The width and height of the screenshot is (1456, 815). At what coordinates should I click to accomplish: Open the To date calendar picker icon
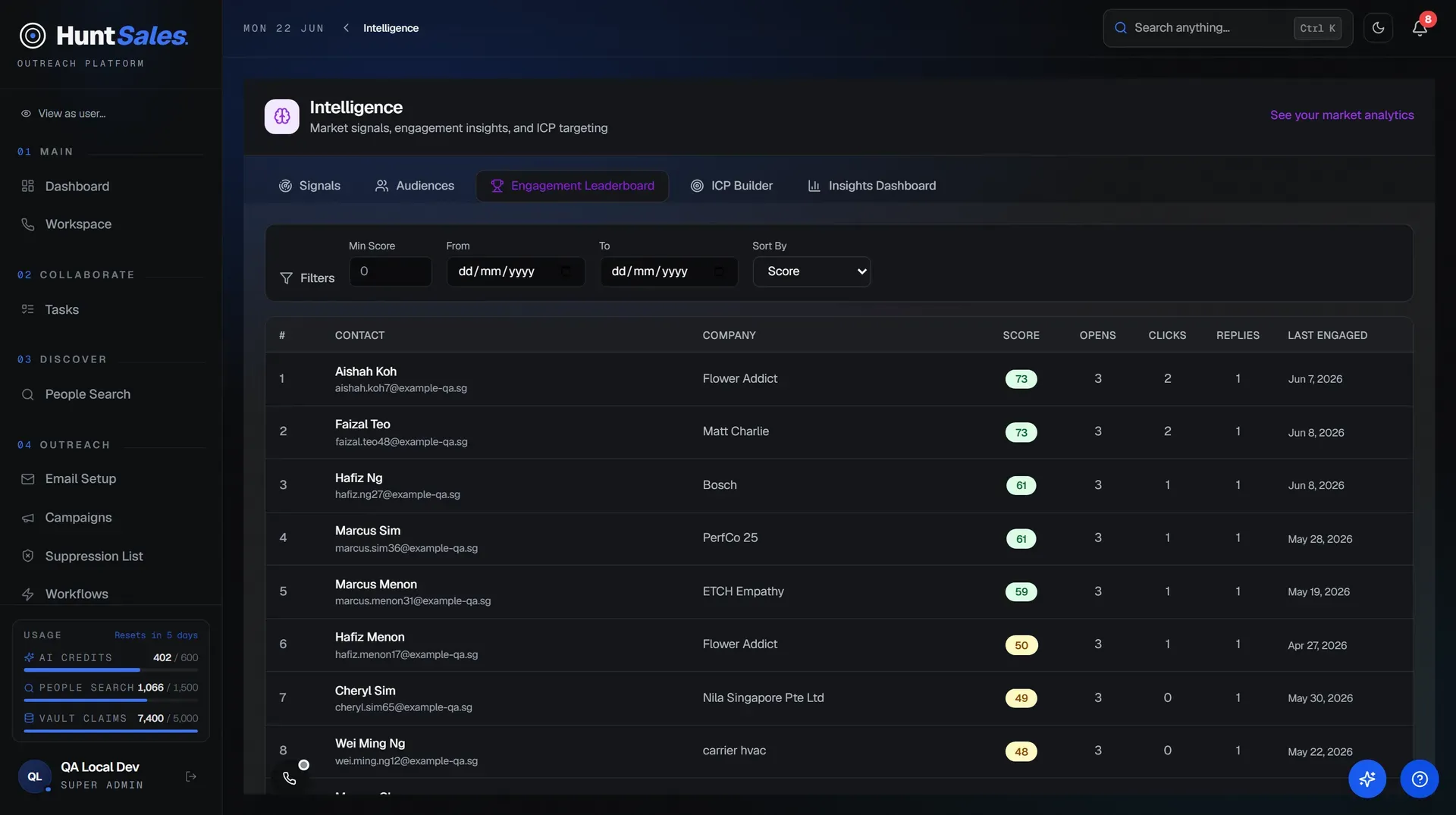[x=719, y=271]
